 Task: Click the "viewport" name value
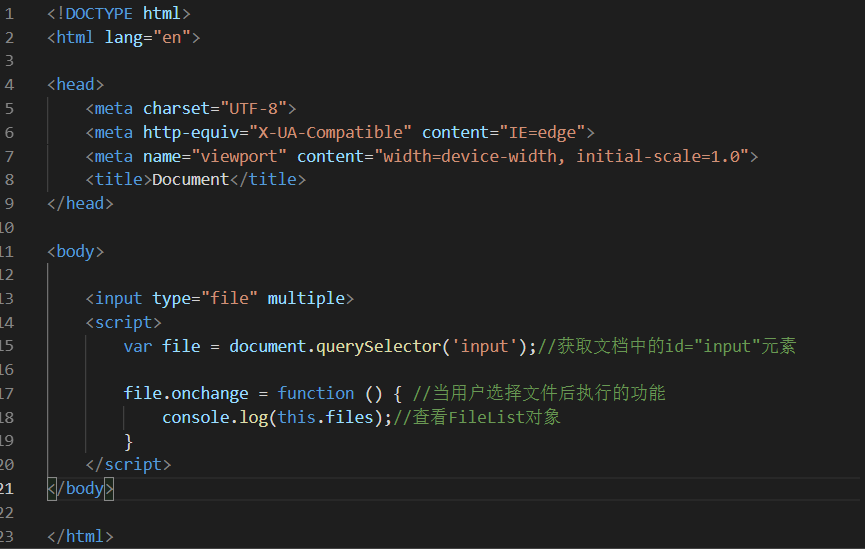(239, 157)
